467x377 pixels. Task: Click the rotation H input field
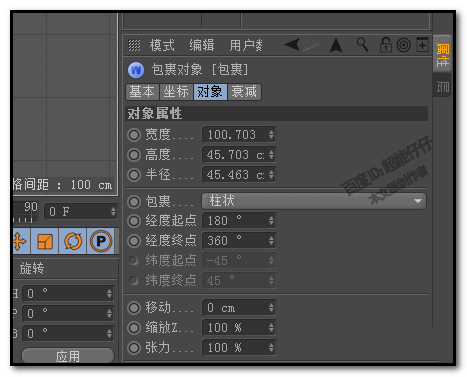(x=68, y=293)
